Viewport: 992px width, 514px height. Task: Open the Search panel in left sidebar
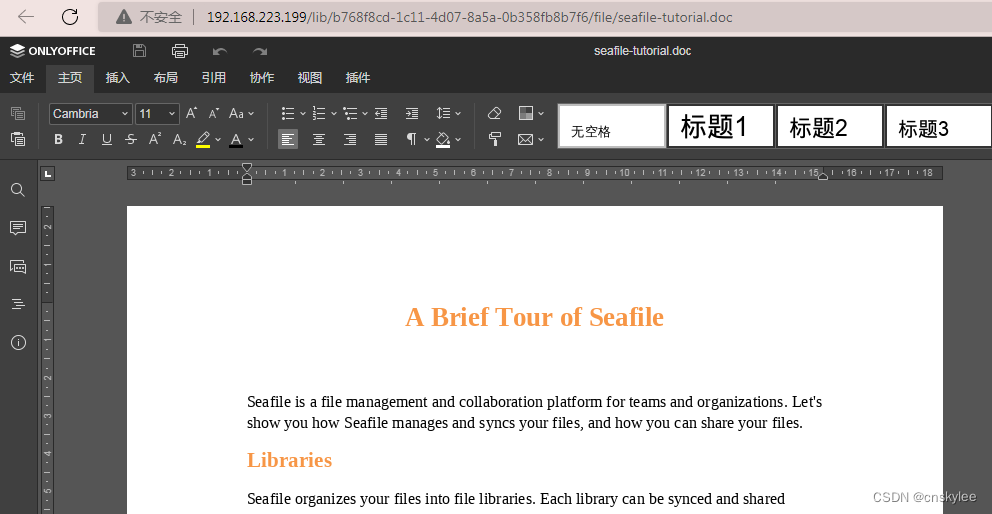pyautogui.click(x=18, y=190)
